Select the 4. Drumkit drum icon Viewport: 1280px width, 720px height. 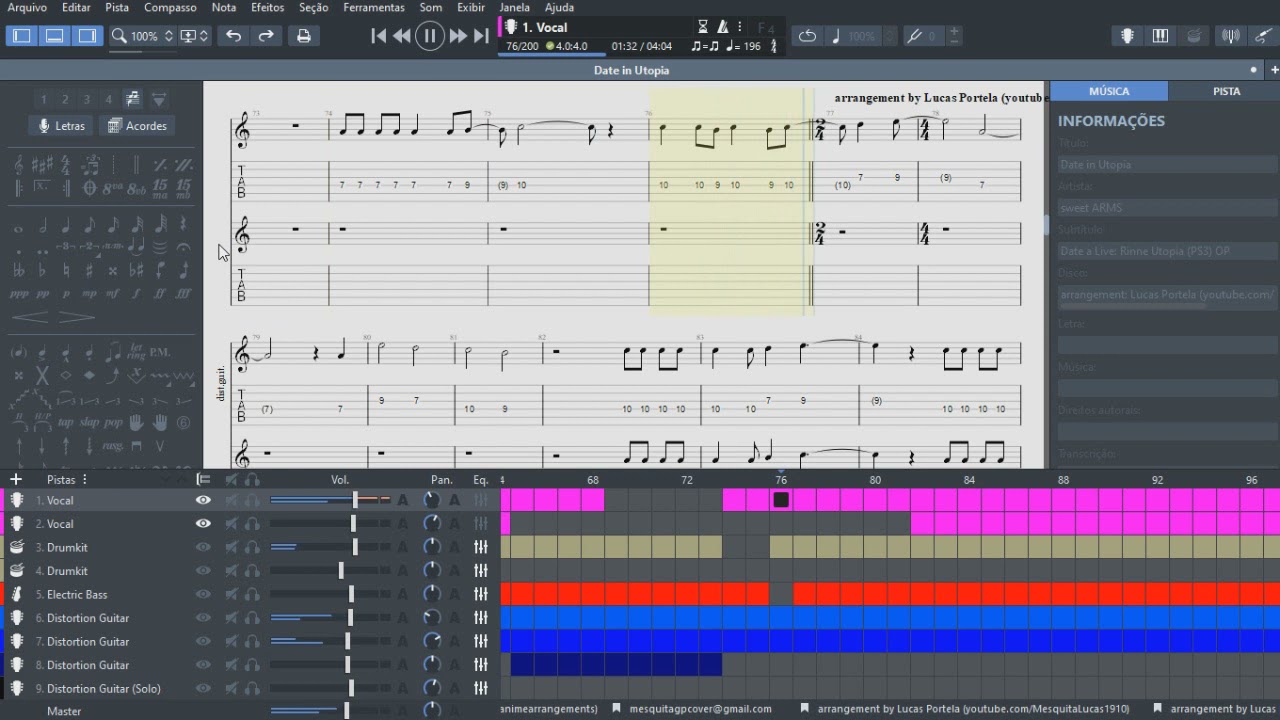[x=17, y=571]
